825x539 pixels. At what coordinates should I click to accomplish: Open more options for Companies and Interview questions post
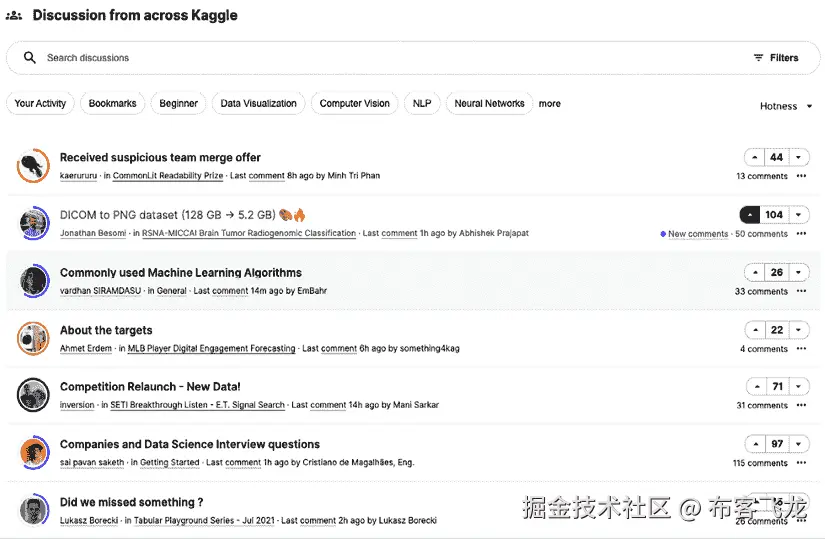[801, 463]
